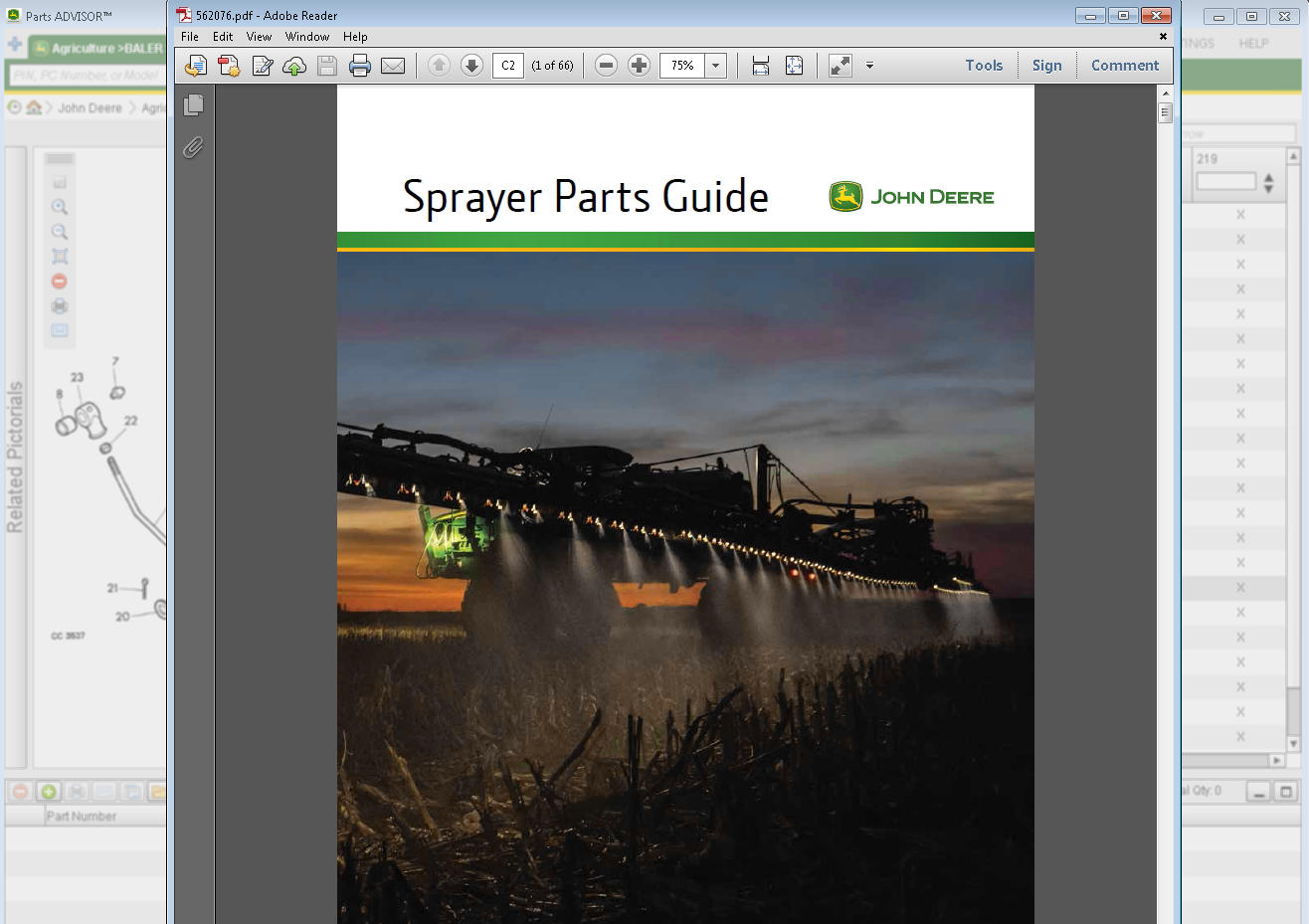Click callout 21 in the parts diagram
1309x924 pixels.
point(112,588)
